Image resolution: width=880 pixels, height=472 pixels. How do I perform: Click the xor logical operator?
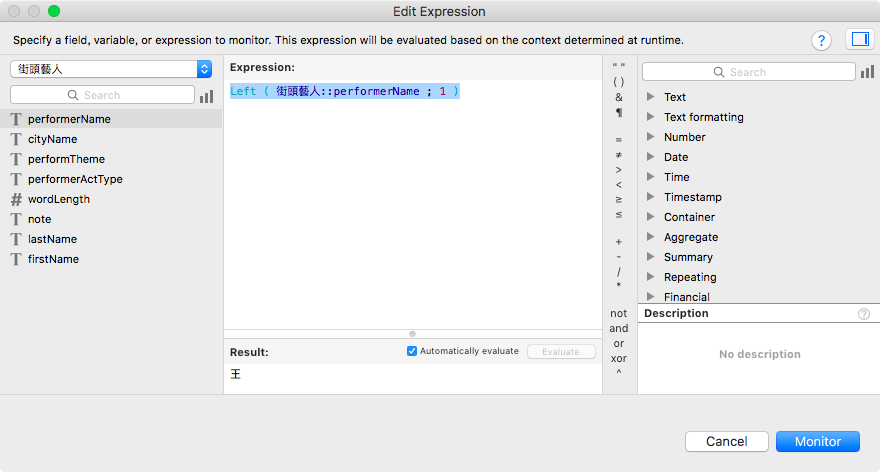pos(618,358)
